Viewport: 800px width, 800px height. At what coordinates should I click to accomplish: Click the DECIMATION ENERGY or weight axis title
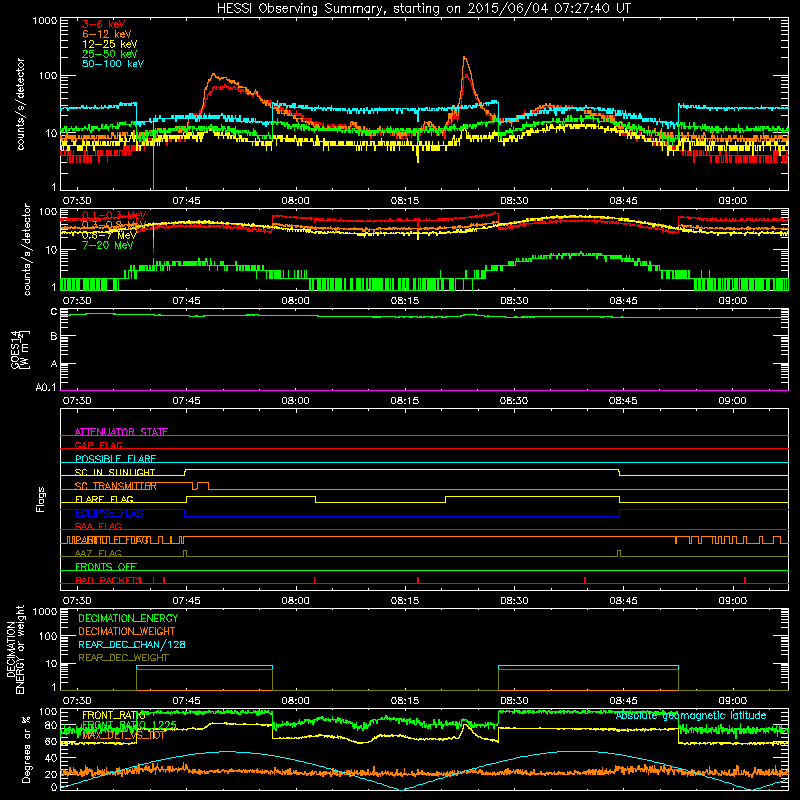(15, 649)
